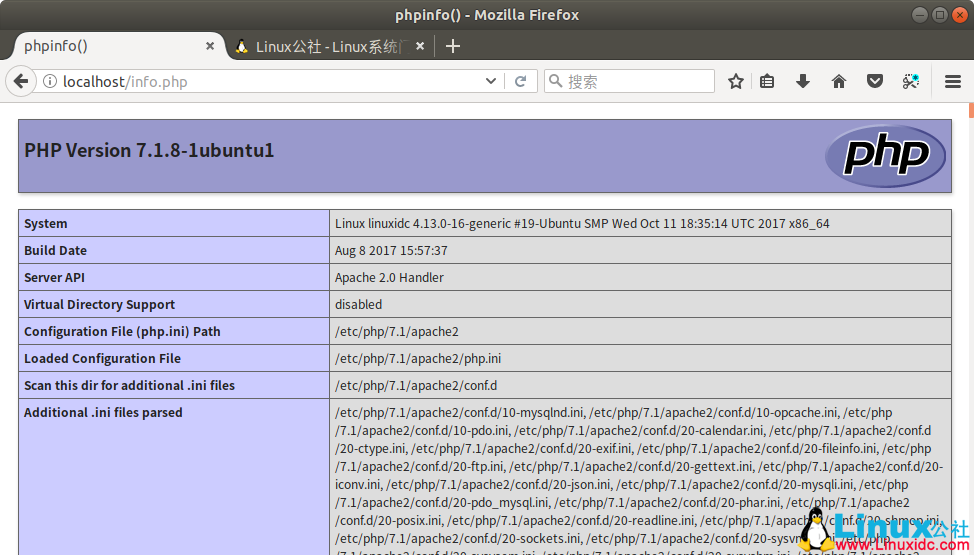
Task: Maximize the Firefox window
Action: coord(940,15)
